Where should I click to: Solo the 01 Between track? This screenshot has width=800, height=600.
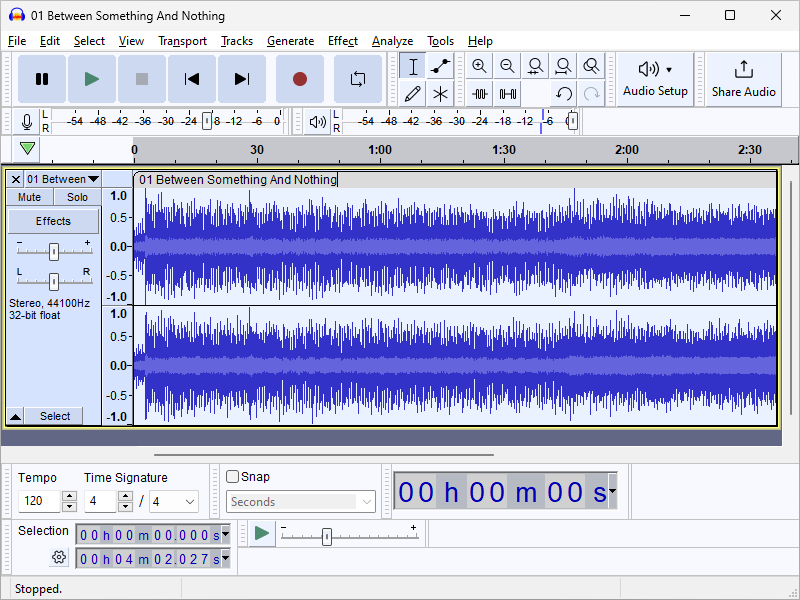point(77,197)
